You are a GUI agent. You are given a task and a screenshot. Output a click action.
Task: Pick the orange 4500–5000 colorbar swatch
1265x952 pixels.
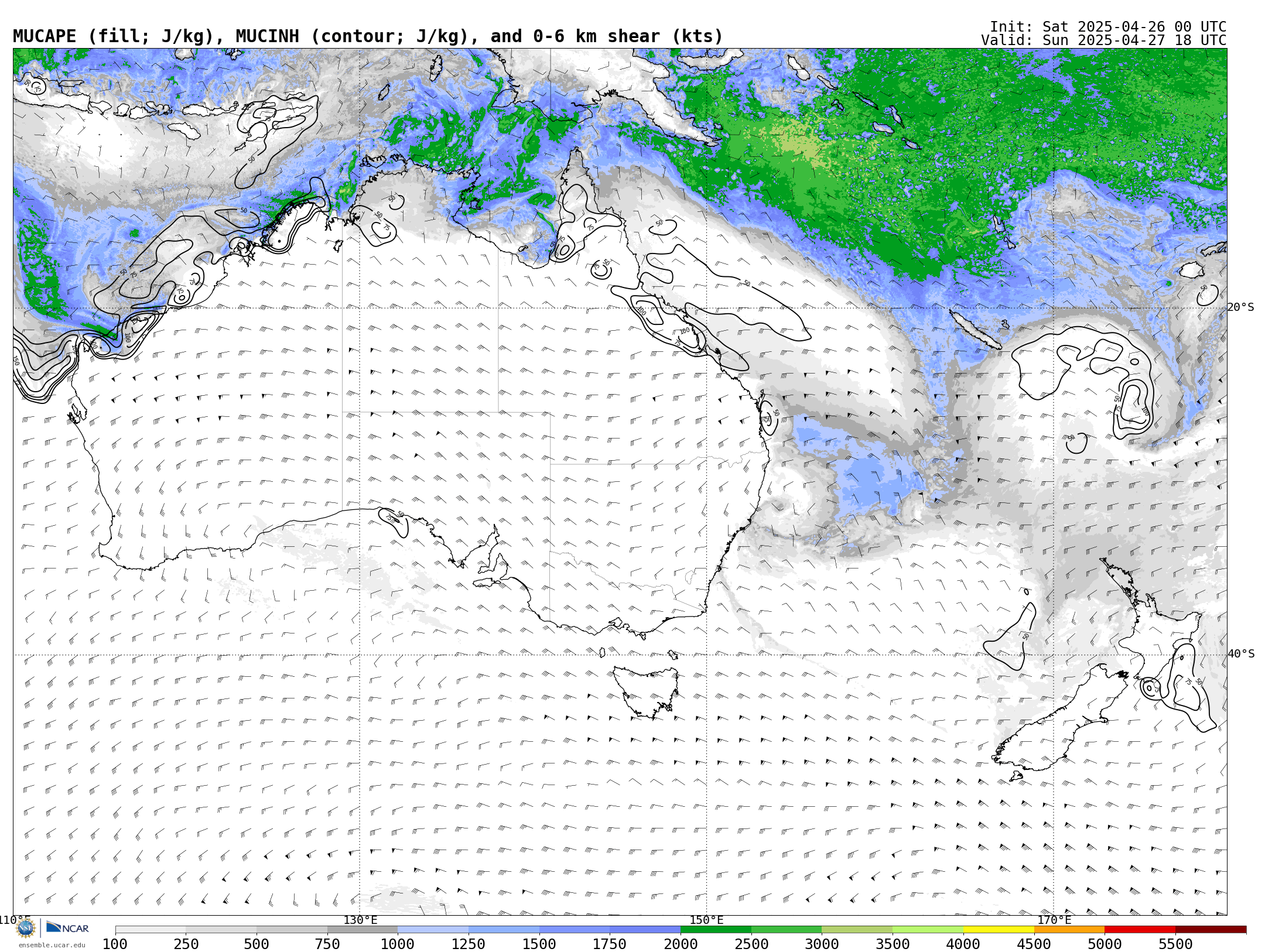tap(1069, 930)
